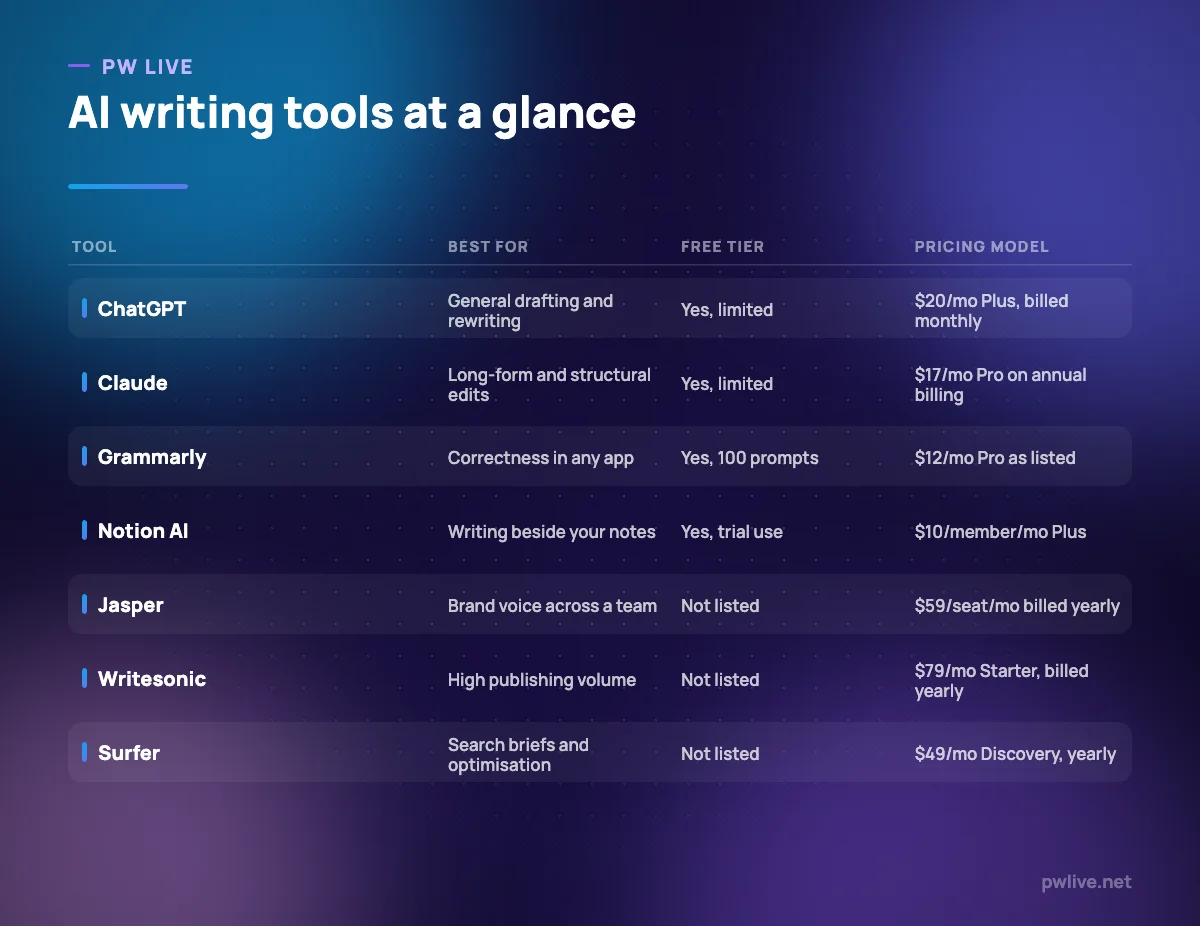Click the free tier cell in the ChatGPT row
The width and height of the screenshot is (1200, 926).
(727, 310)
